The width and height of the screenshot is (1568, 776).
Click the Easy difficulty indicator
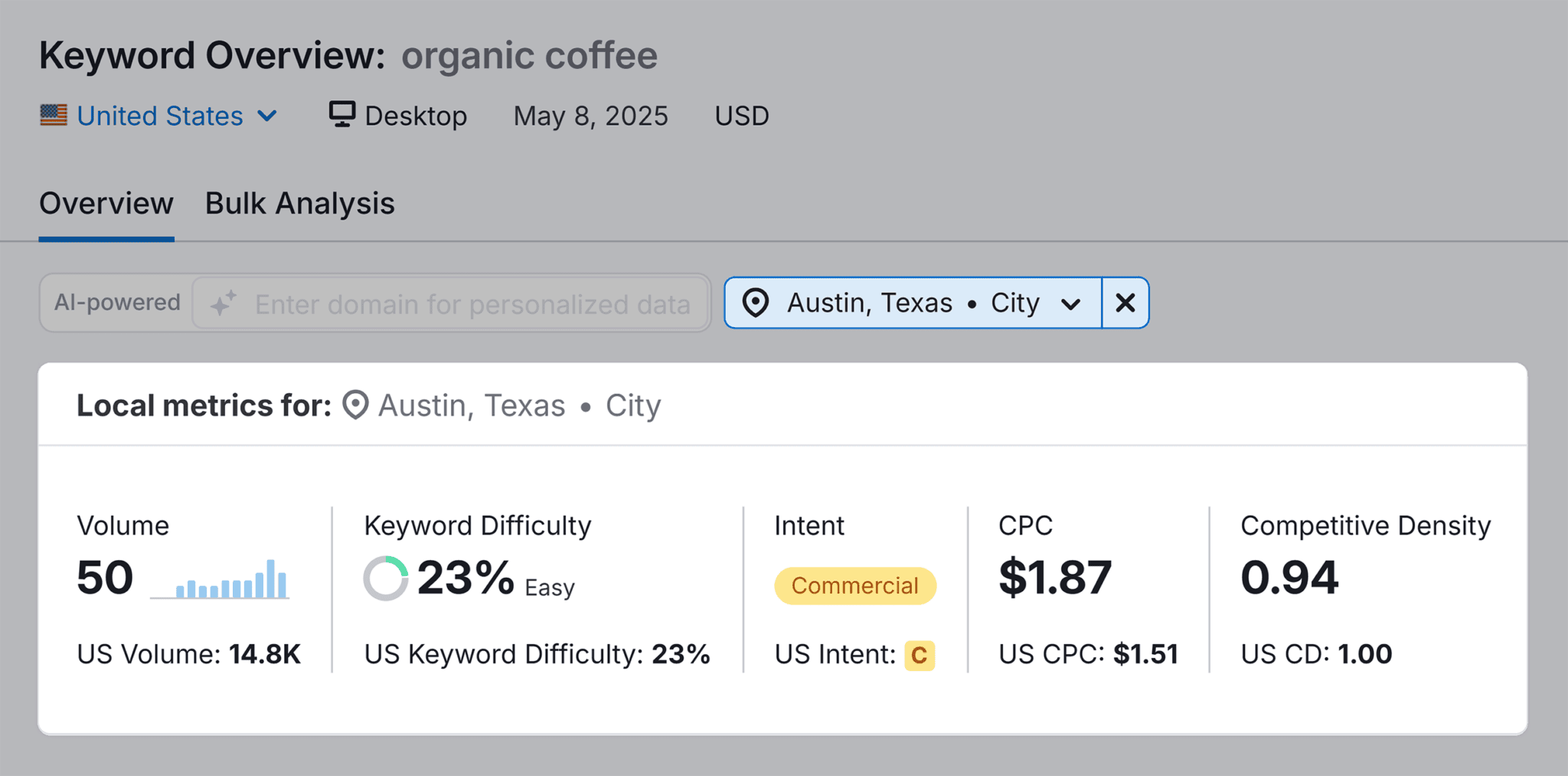[x=550, y=588]
